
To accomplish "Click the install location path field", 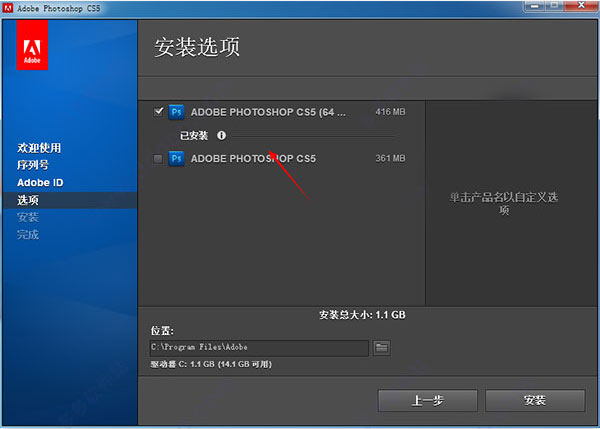I will coord(259,347).
